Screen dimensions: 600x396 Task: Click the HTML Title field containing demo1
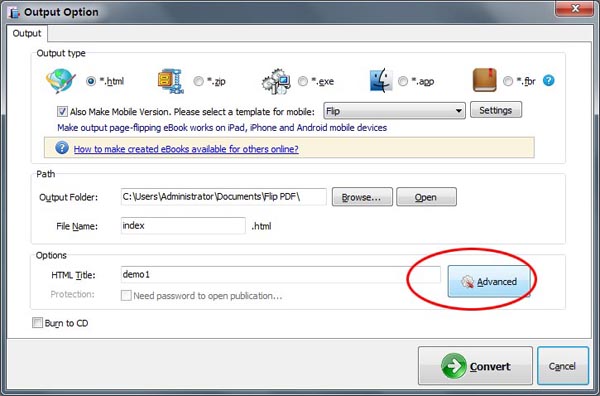point(280,274)
